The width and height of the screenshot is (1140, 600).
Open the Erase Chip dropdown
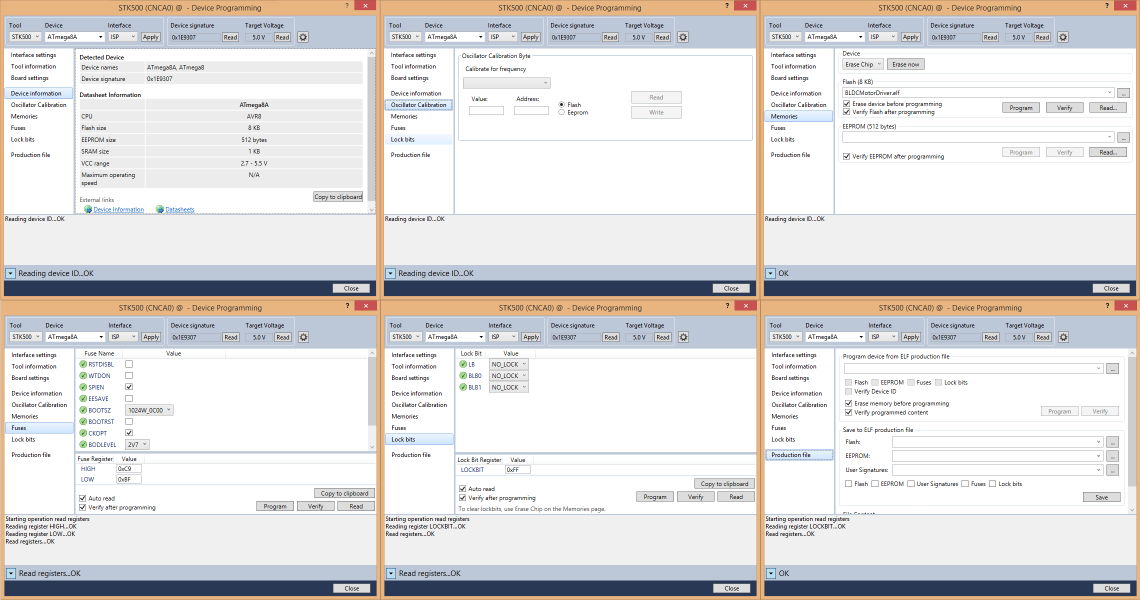862,64
